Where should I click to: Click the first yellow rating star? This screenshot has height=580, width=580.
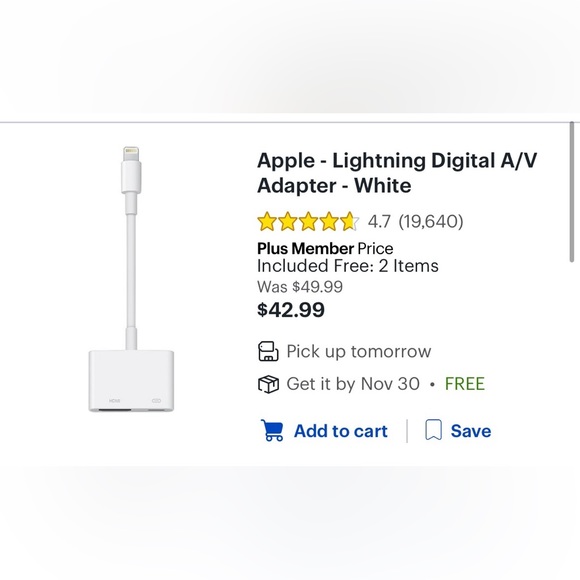(267, 222)
